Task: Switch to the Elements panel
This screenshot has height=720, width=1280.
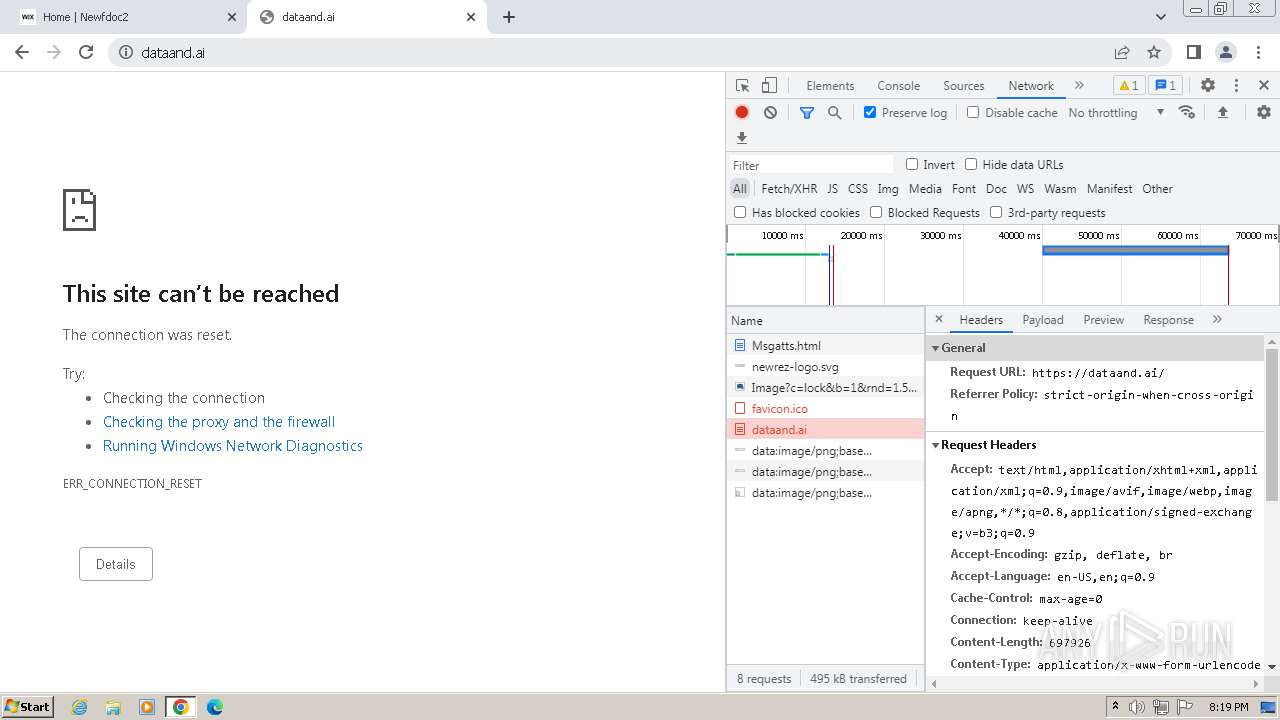Action: coord(830,86)
